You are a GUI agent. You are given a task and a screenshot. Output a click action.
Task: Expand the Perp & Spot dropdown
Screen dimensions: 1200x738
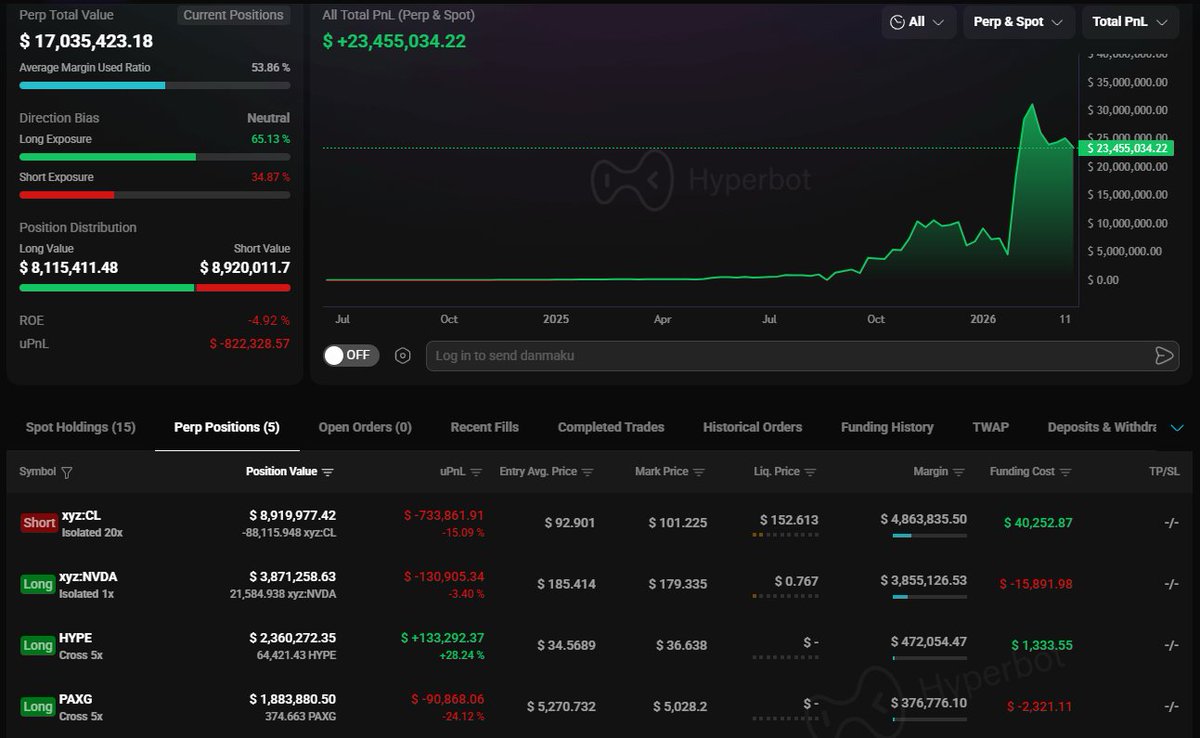point(1018,22)
